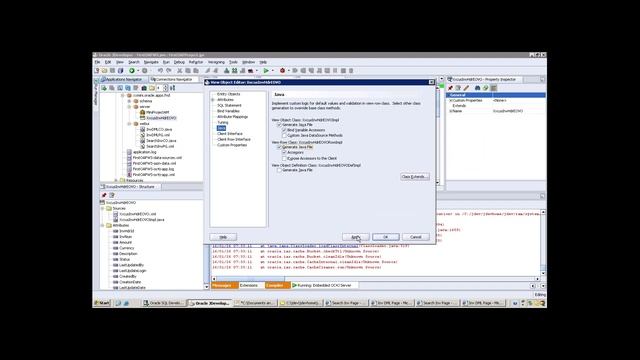Click the Paste toolbar icon
Screen dimensions: 640x360
click(196, 71)
